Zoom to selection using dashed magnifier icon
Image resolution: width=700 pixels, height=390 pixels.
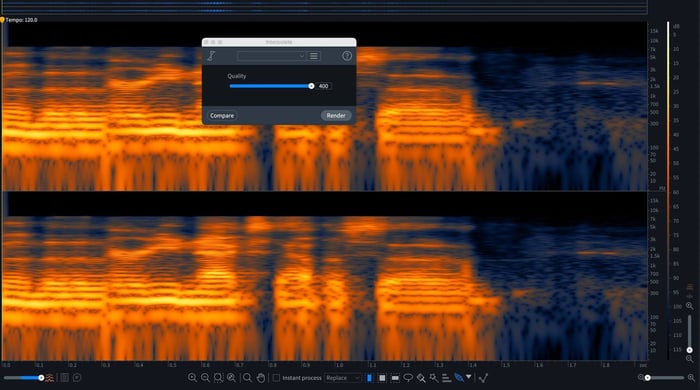point(218,378)
